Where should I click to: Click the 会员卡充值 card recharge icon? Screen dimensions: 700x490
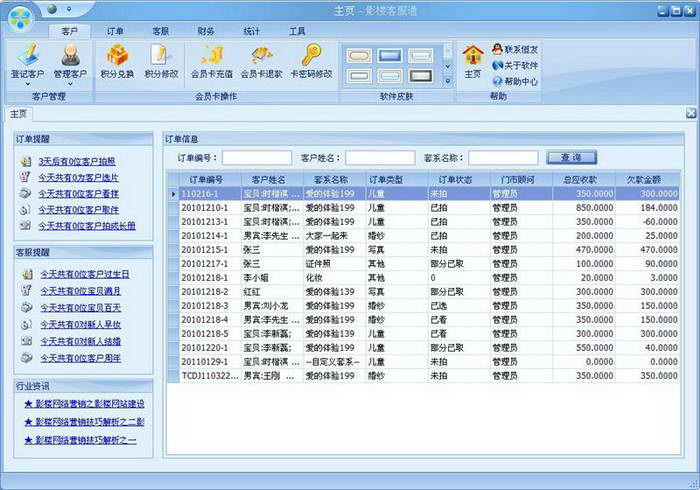pyautogui.click(x=212, y=55)
